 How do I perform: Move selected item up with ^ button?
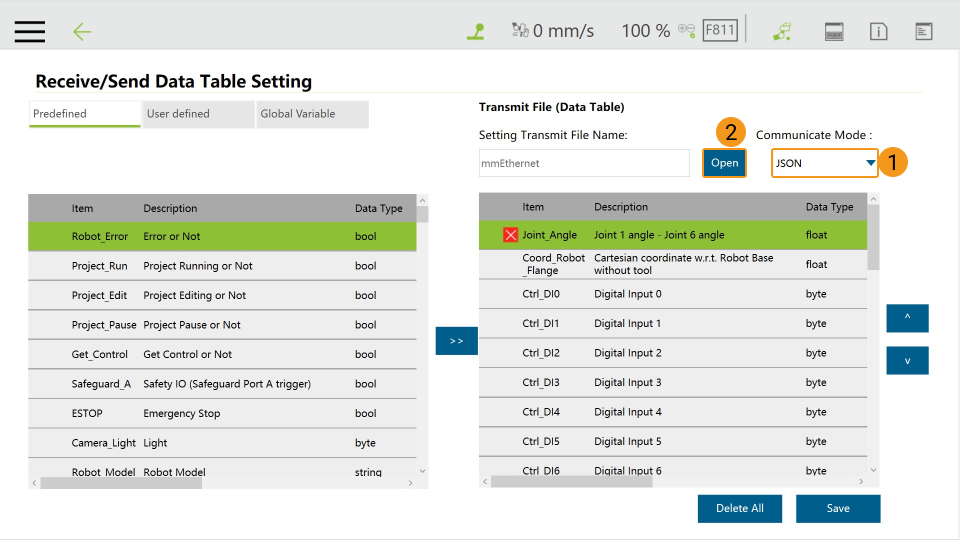(907, 318)
